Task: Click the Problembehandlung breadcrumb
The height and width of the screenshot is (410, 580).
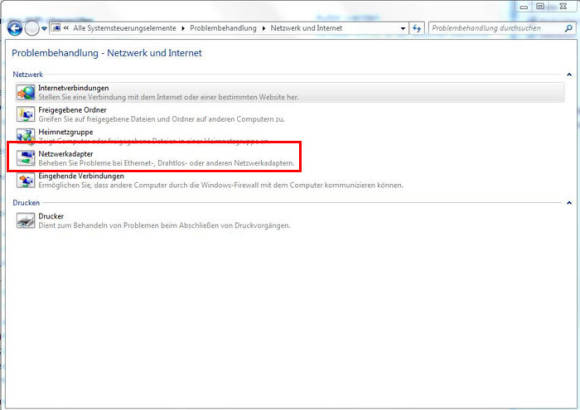Action: click(223, 28)
